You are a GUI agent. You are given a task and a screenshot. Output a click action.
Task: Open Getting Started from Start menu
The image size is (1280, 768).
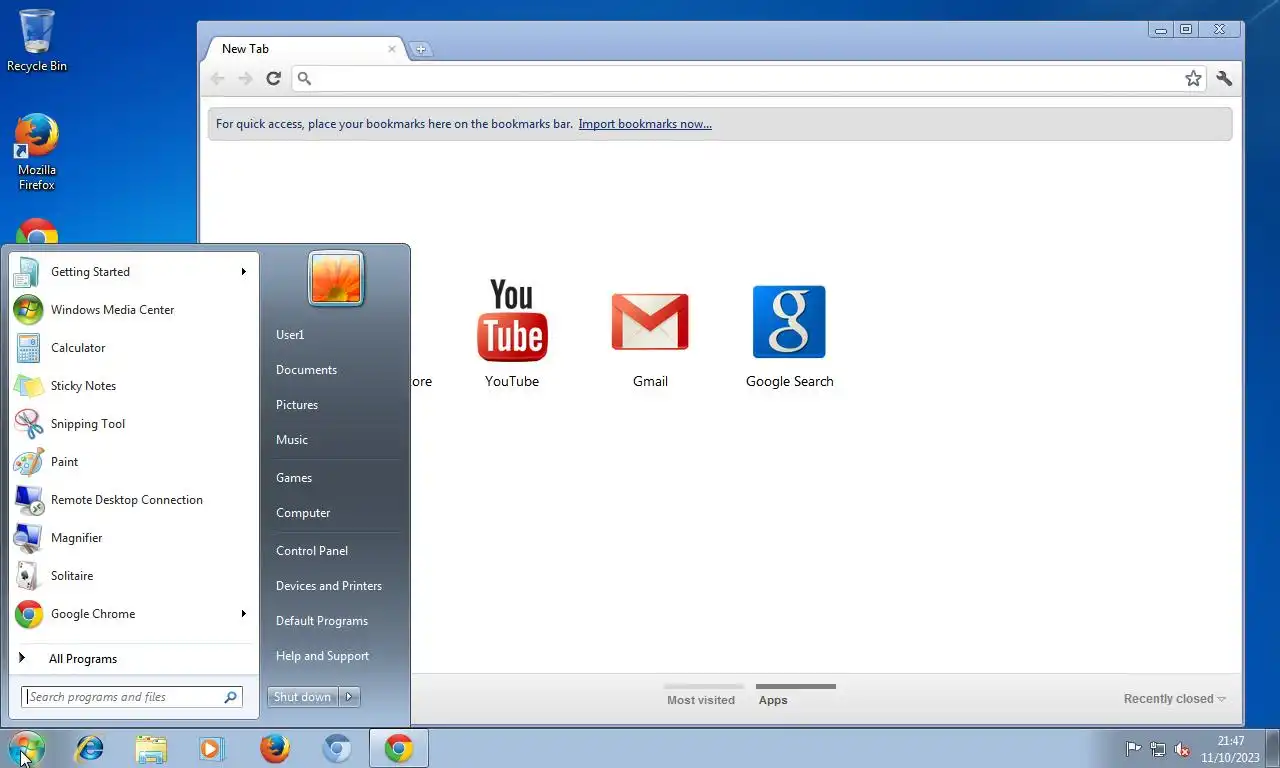[133, 272]
